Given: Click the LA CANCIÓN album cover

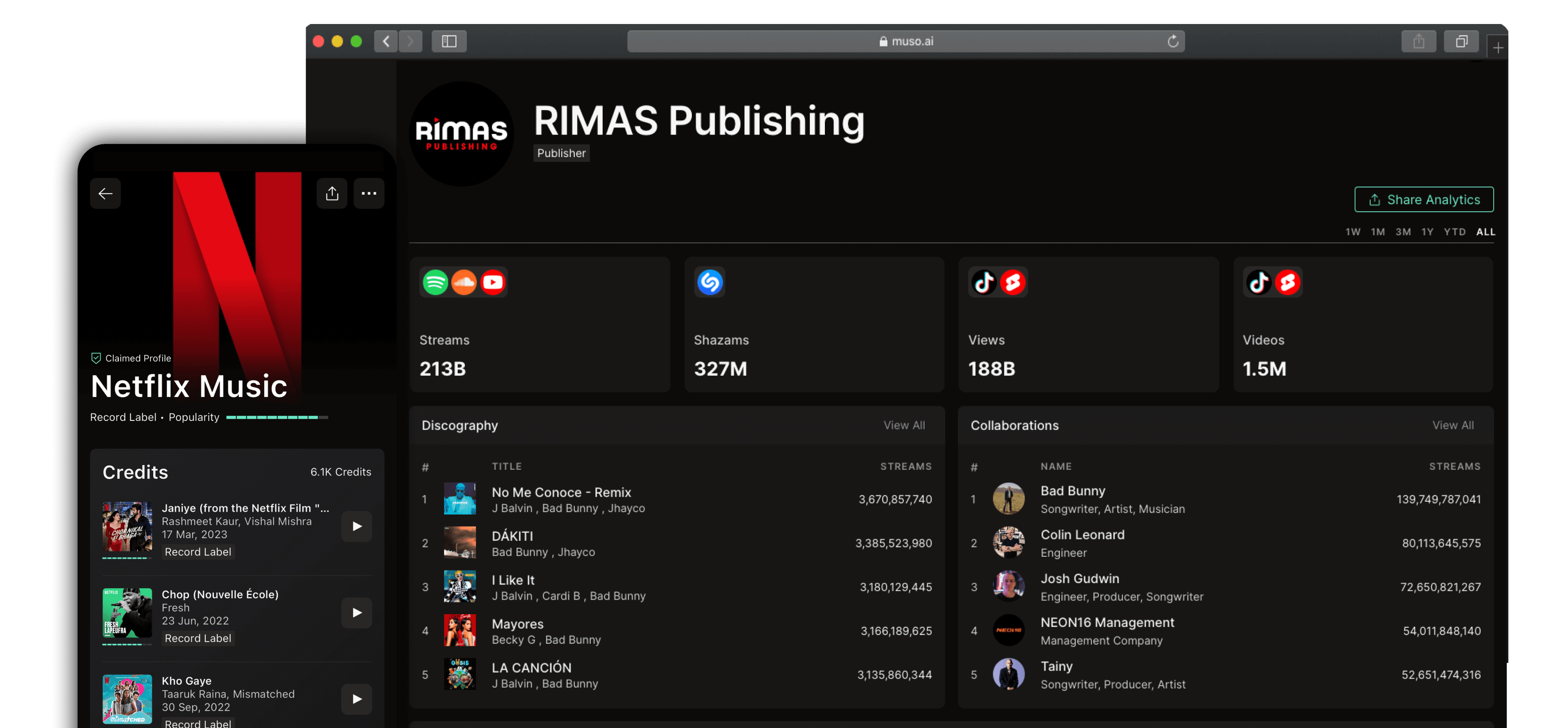Looking at the screenshot, I should coord(460,674).
